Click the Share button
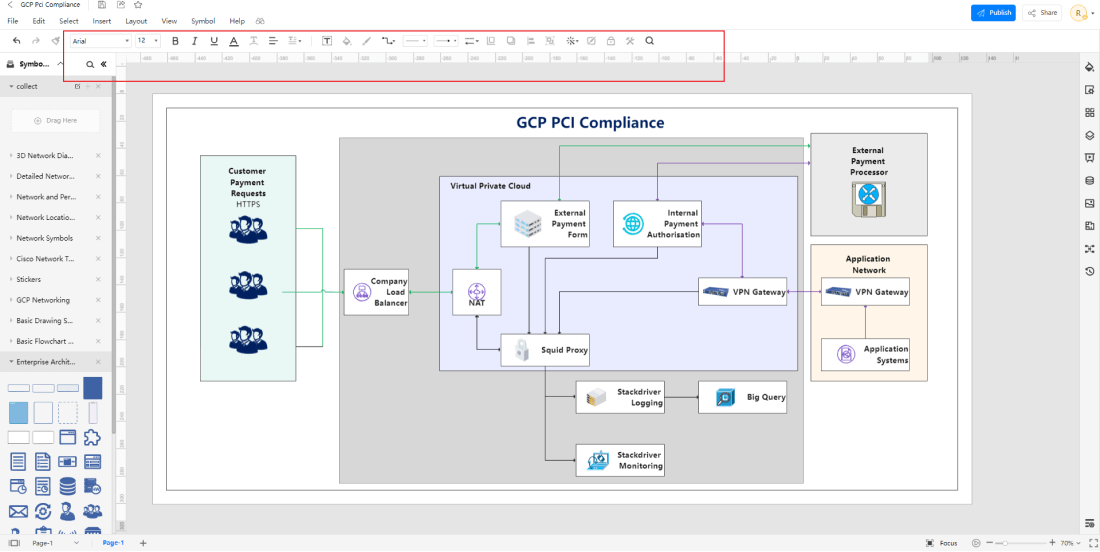The height and width of the screenshot is (552, 1100). [1042, 13]
